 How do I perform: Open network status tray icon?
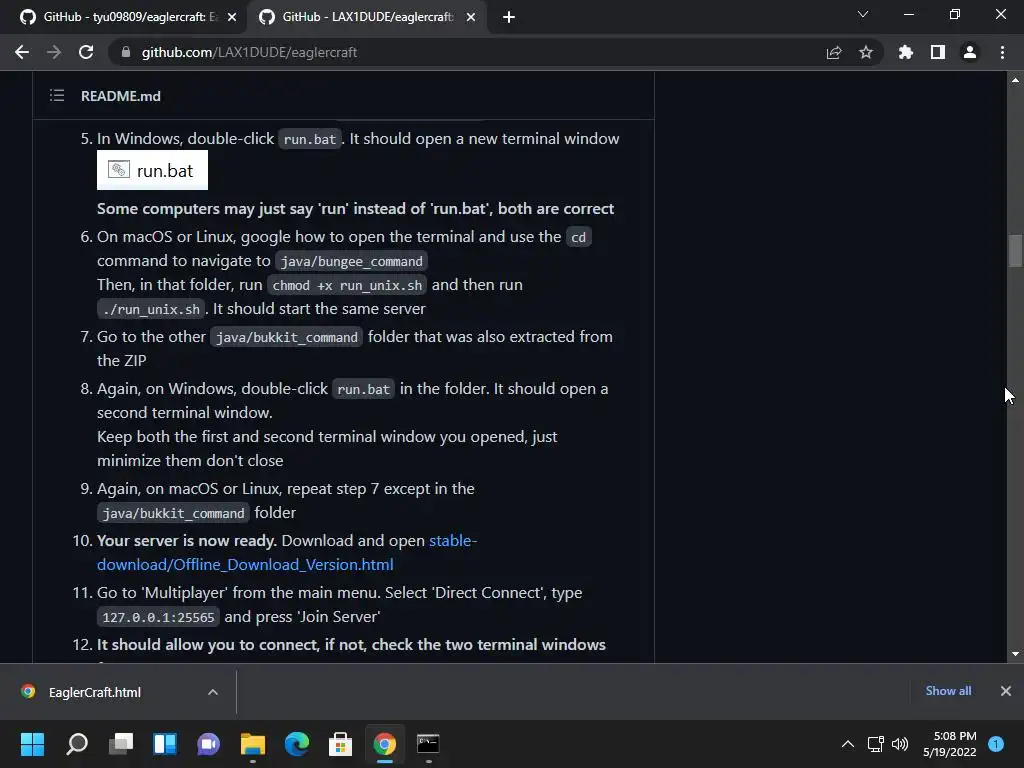[x=875, y=744]
